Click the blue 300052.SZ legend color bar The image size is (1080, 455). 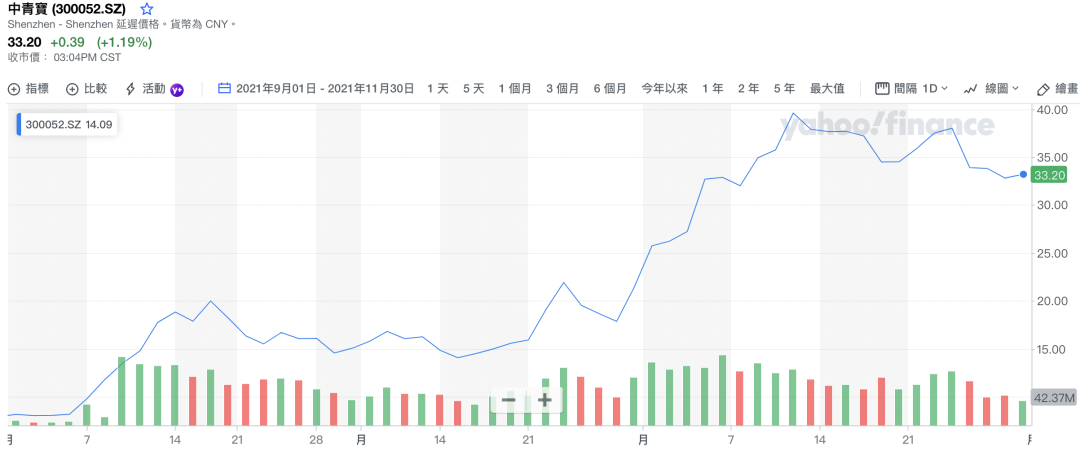[x=18, y=126]
